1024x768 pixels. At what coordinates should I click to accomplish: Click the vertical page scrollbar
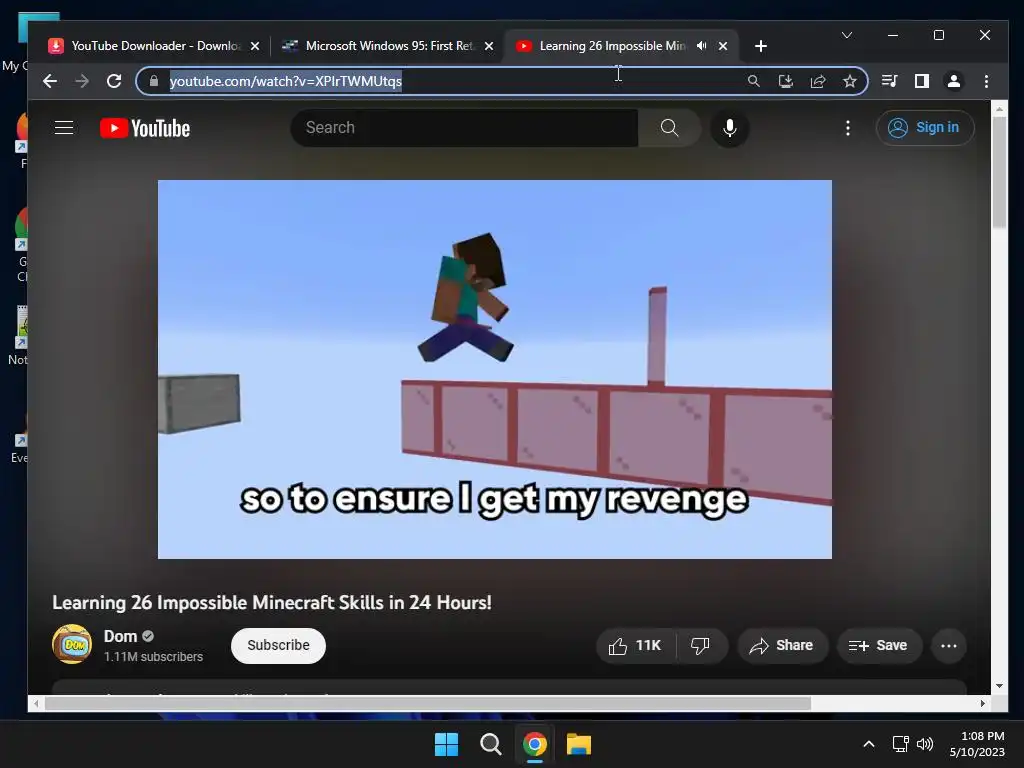click(x=999, y=173)
